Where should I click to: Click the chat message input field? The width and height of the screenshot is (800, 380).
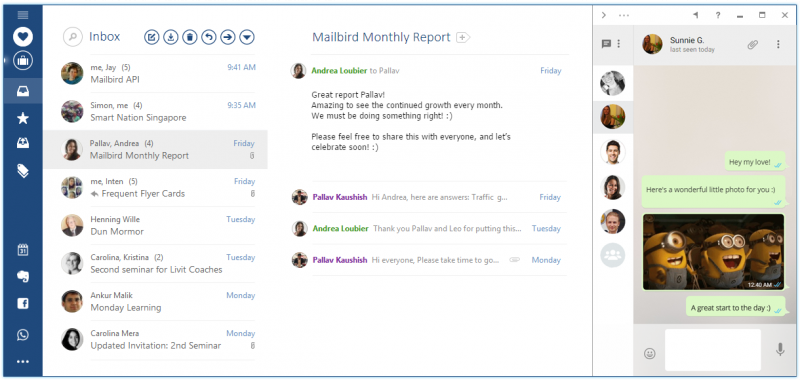point(713,350)
